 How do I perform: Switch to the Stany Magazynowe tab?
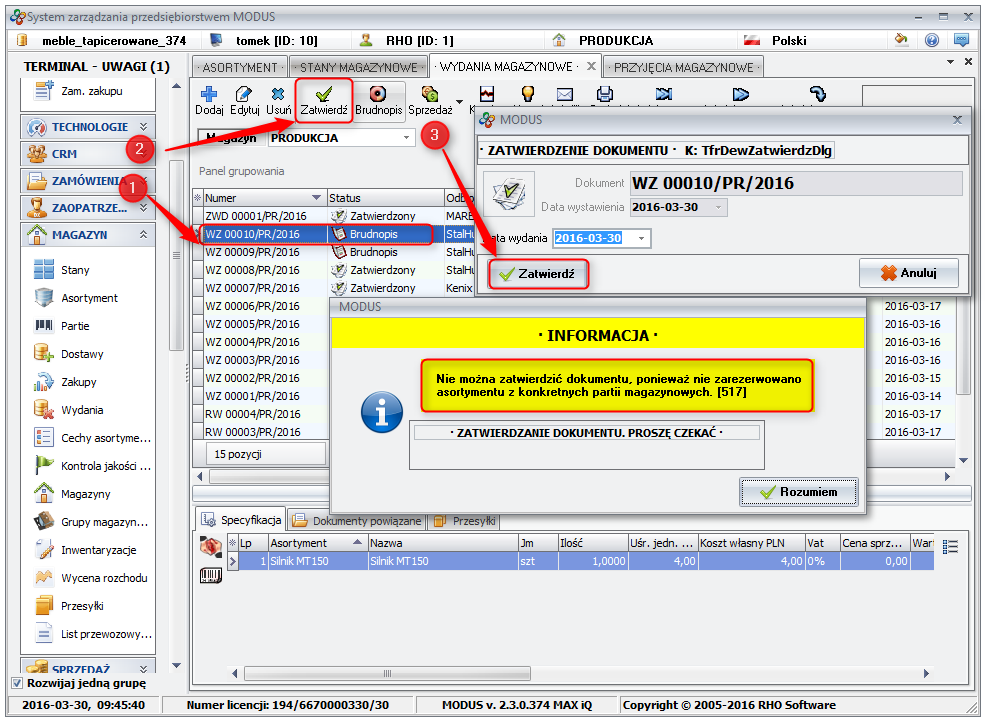tap(359, 67)
